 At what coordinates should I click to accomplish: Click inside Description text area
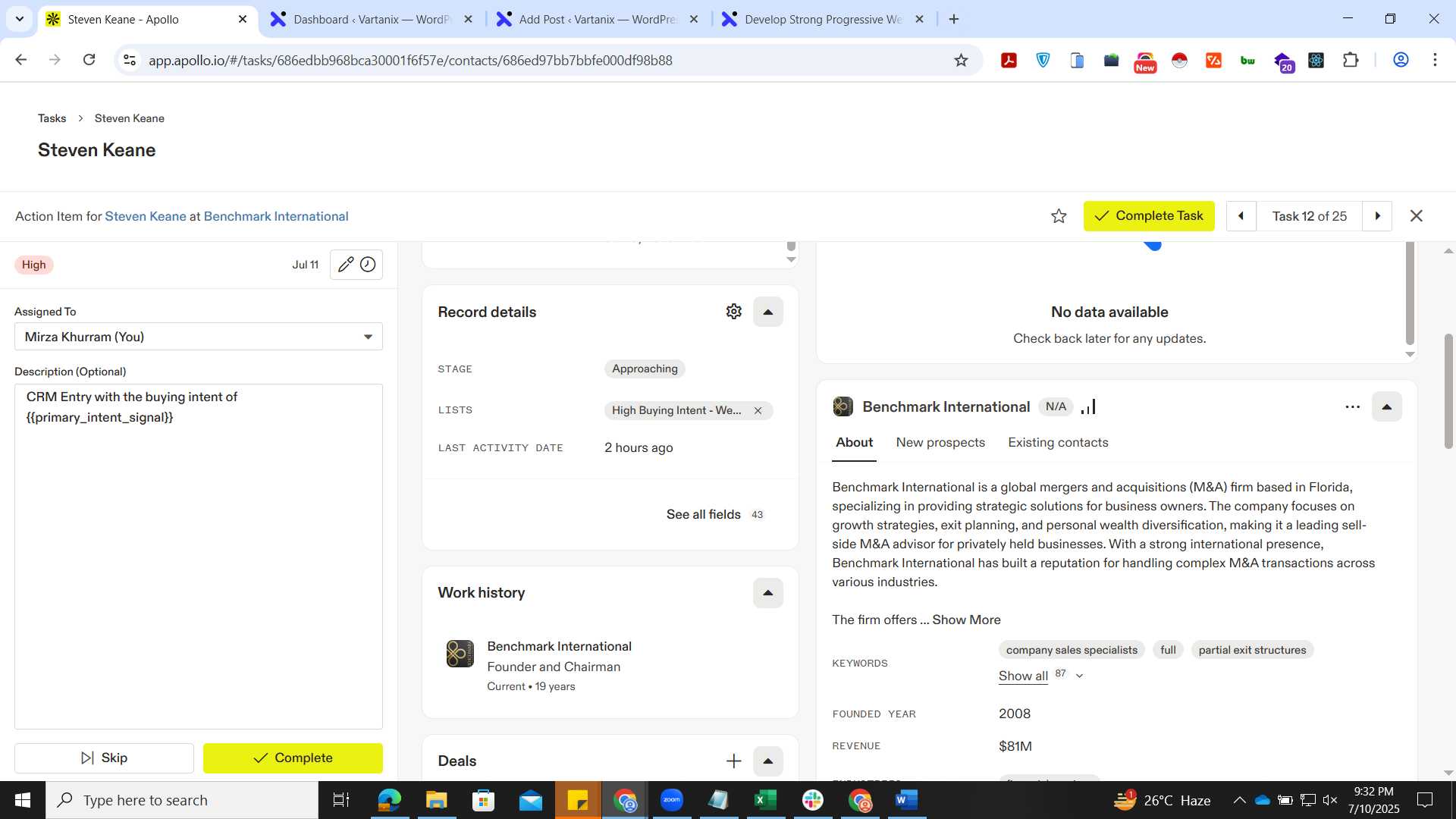click(199, 557)
